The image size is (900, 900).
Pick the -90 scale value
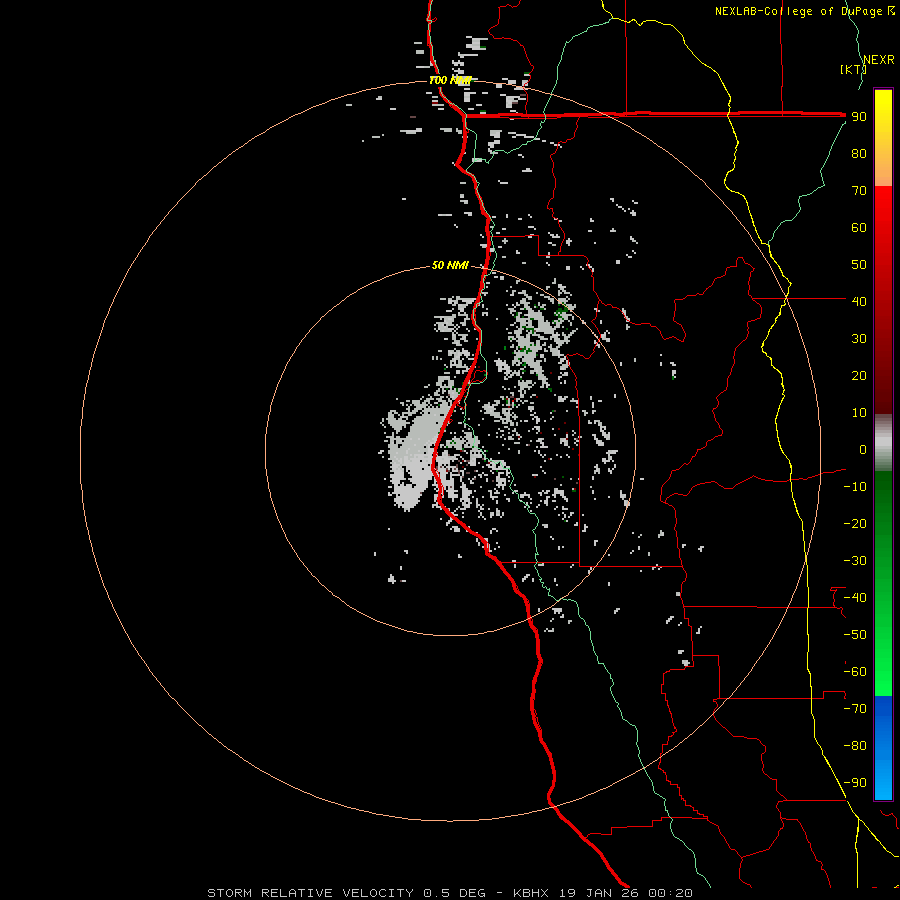pos(855,783)
